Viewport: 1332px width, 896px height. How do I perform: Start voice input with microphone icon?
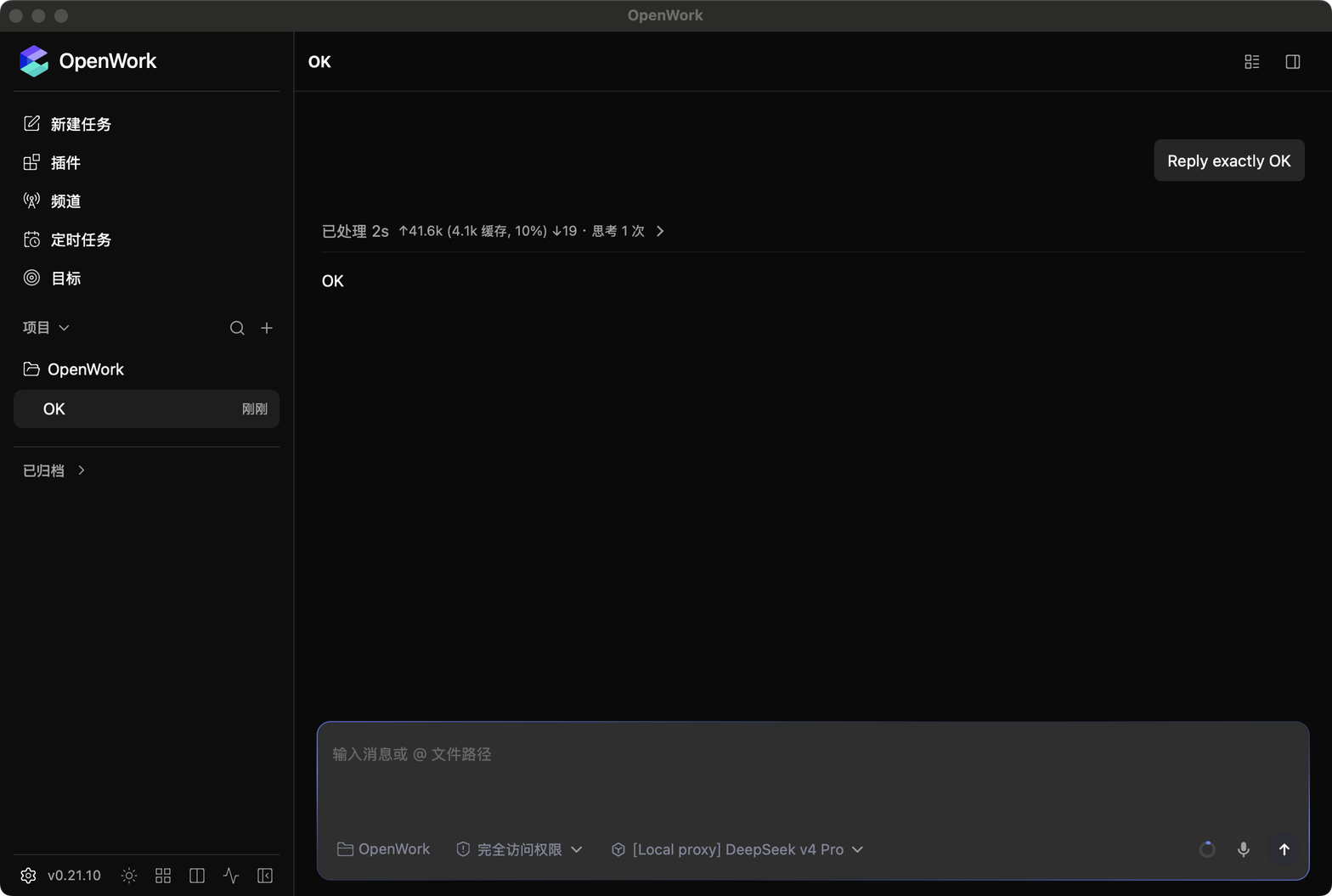tap(1244, 849)
